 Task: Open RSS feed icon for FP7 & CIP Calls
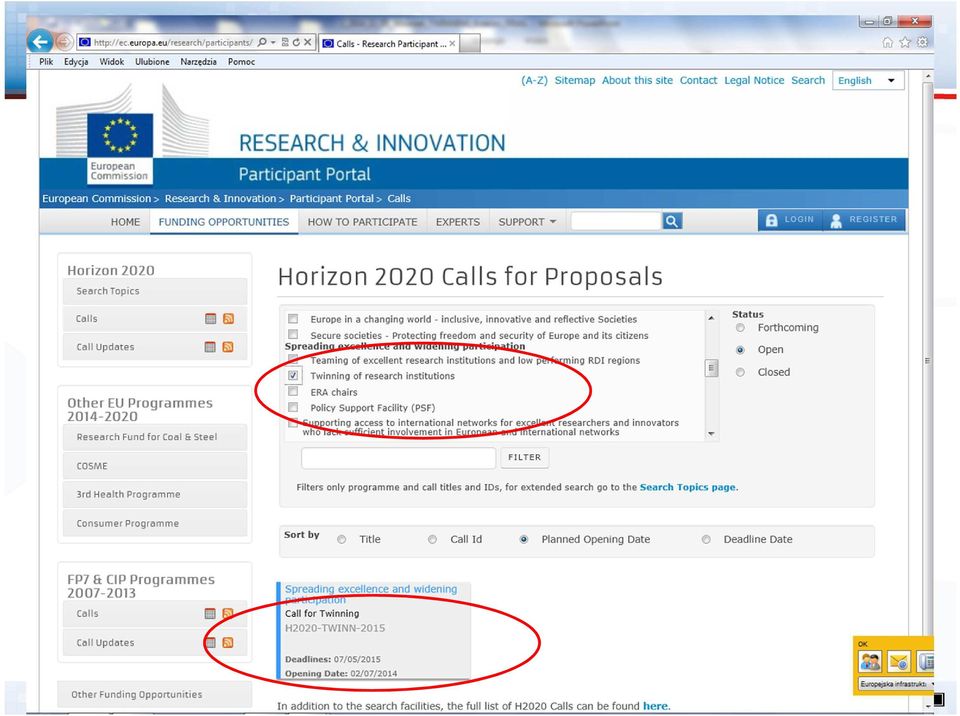(228, 613)
